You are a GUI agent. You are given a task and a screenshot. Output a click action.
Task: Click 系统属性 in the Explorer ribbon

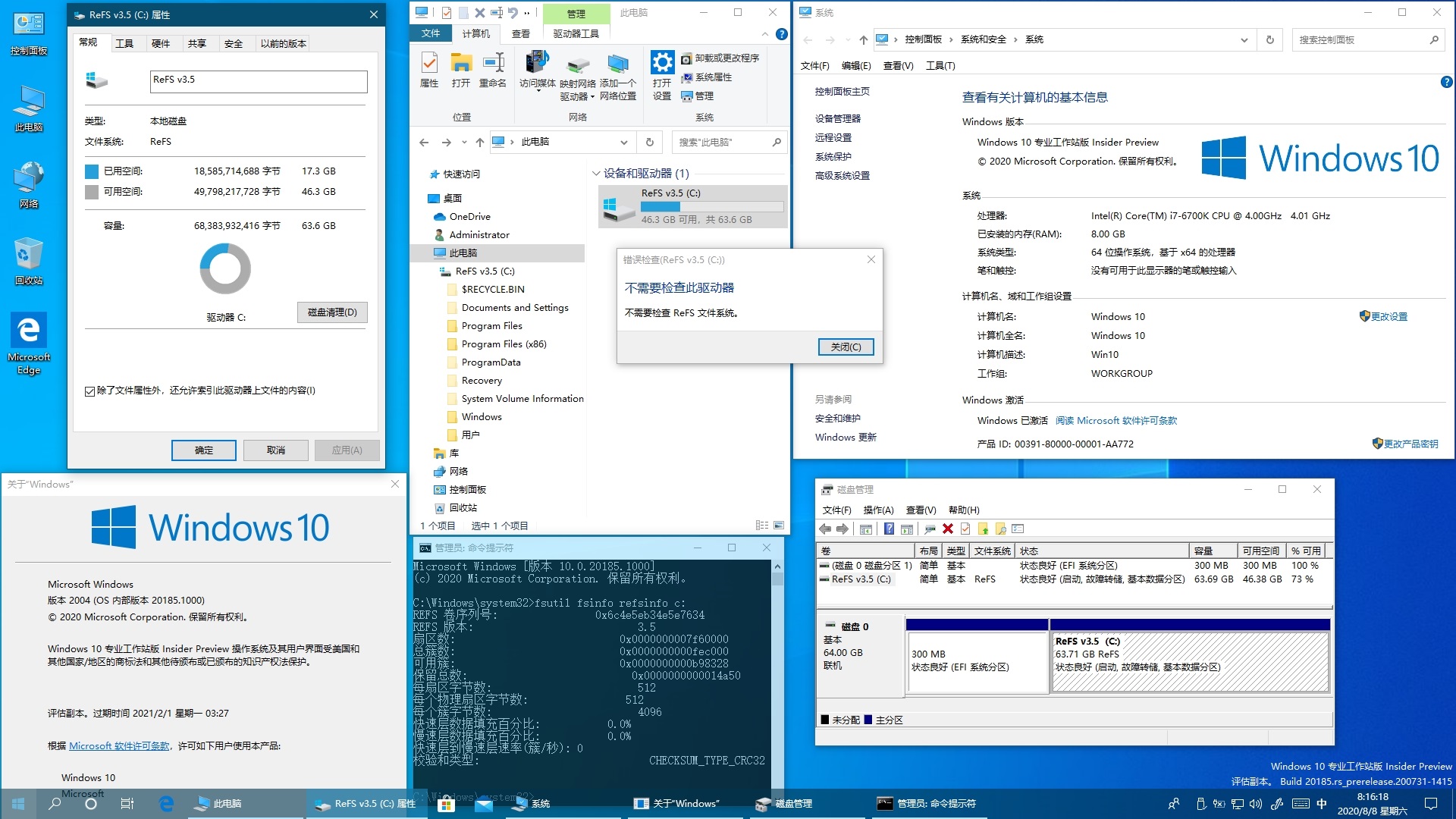point(706,77)
